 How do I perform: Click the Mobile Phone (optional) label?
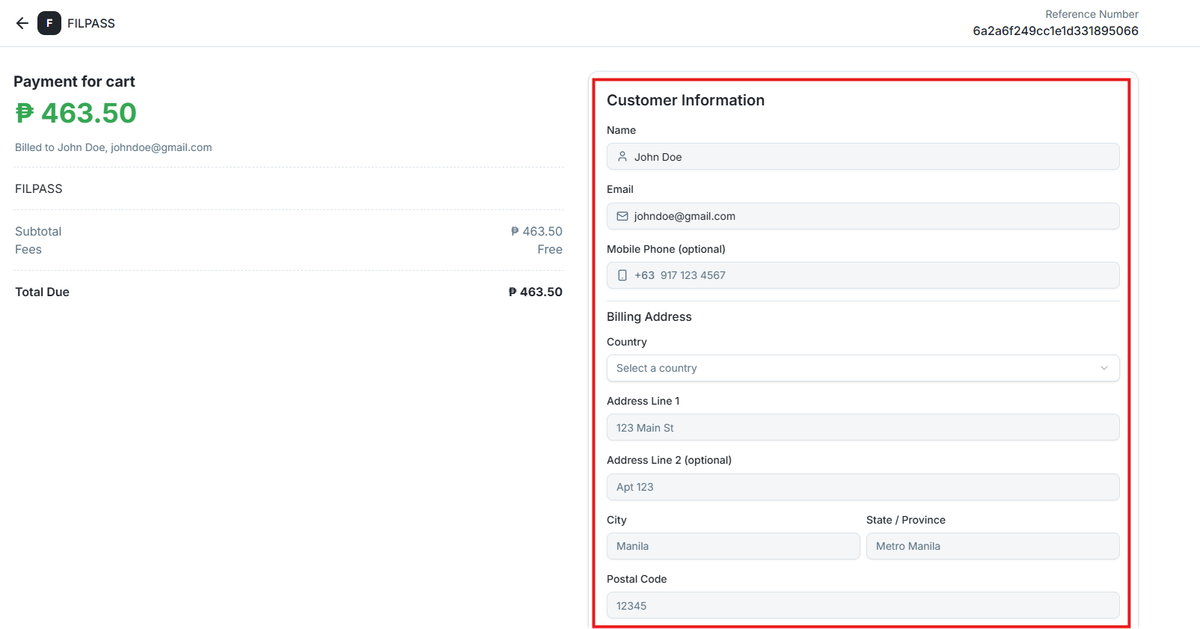[666, 249]
